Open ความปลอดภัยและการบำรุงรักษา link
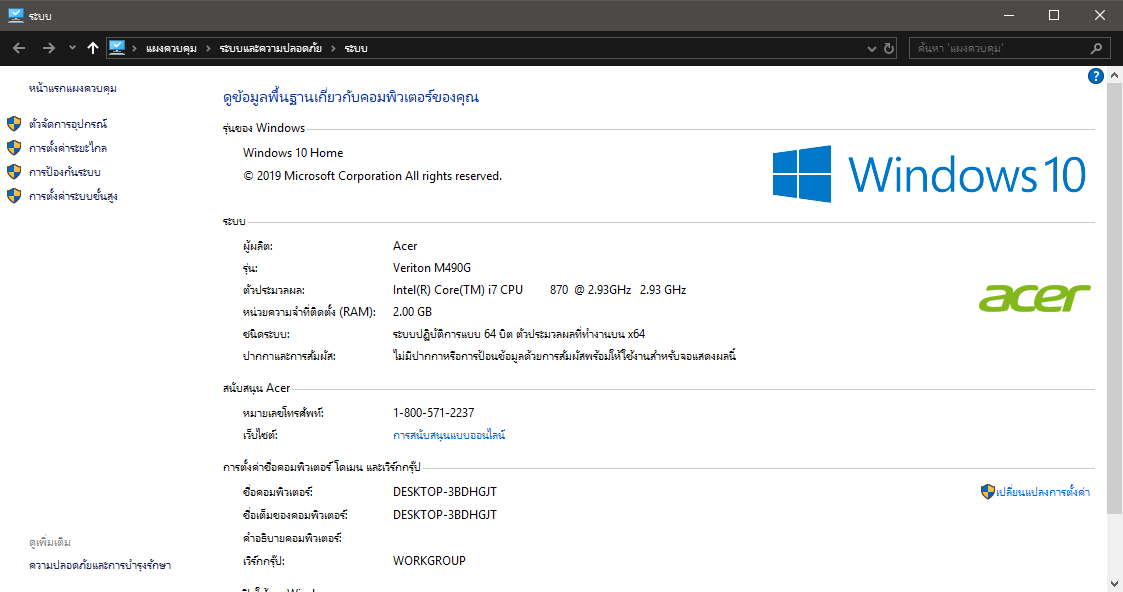The width and height of the screenshot is (1123, 592). coord(100,565)
